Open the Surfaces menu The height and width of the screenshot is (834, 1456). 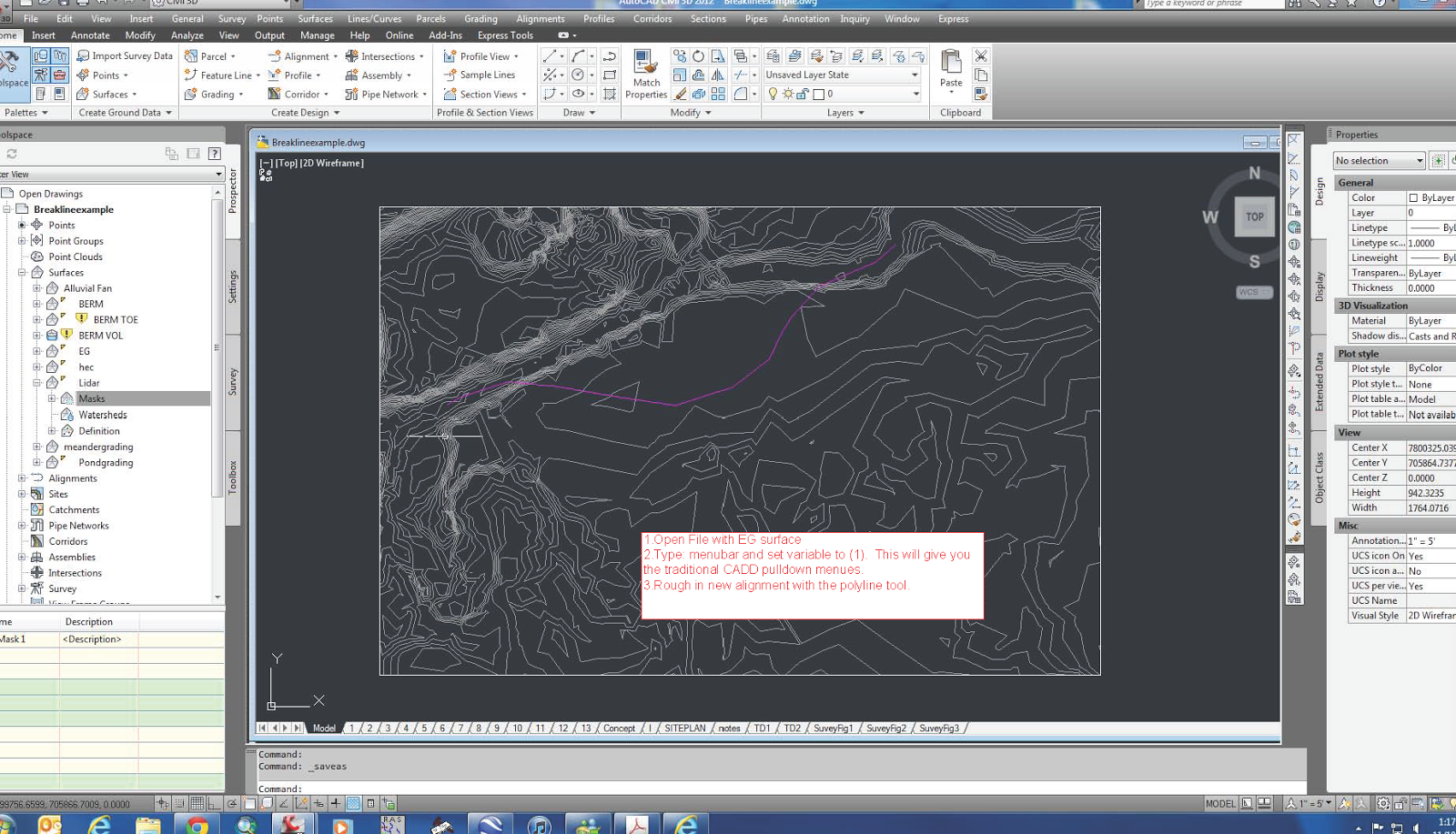click(x=315, y=18)
